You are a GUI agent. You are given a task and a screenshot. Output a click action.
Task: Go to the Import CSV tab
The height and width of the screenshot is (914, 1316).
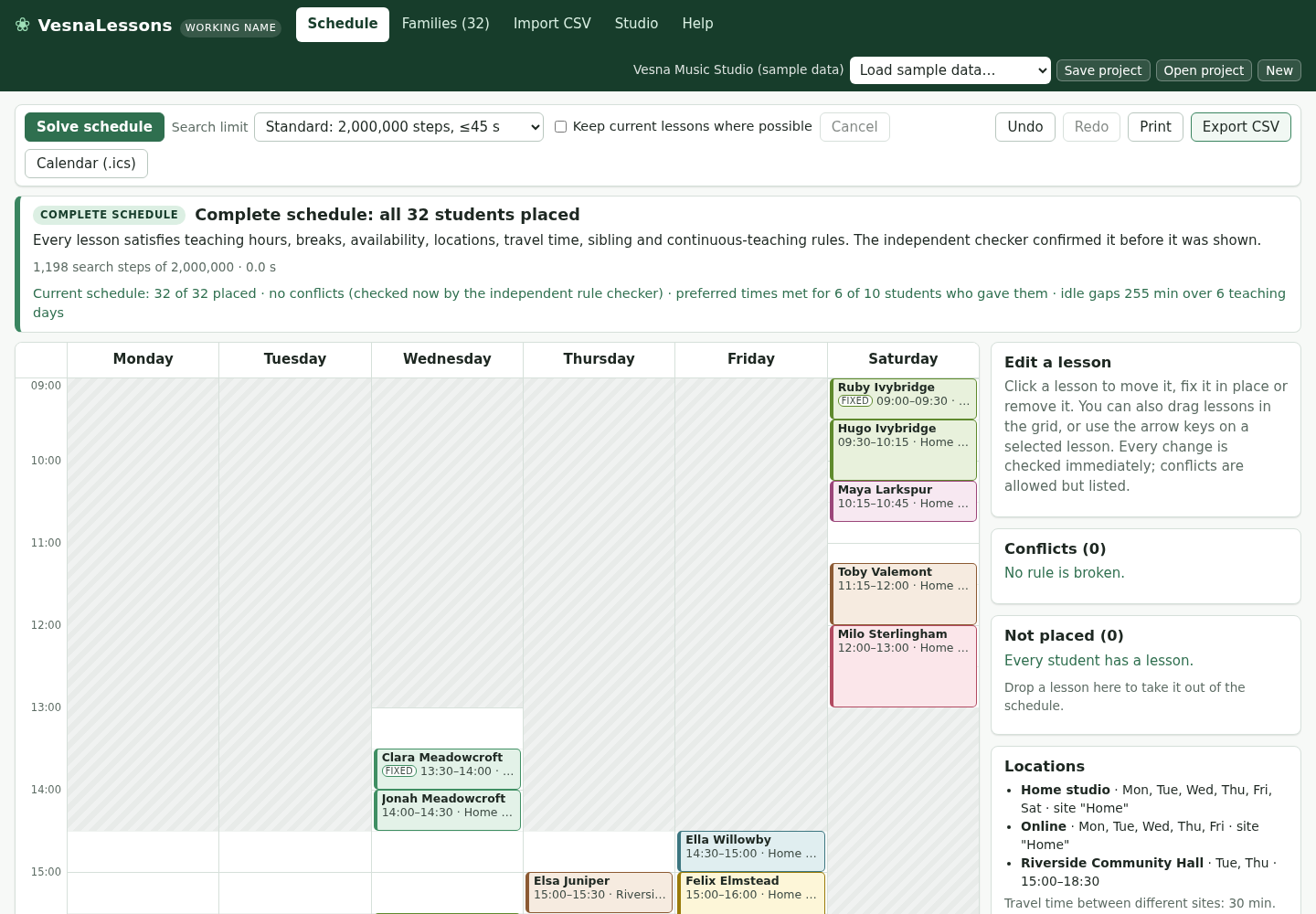tap(552, 25)
